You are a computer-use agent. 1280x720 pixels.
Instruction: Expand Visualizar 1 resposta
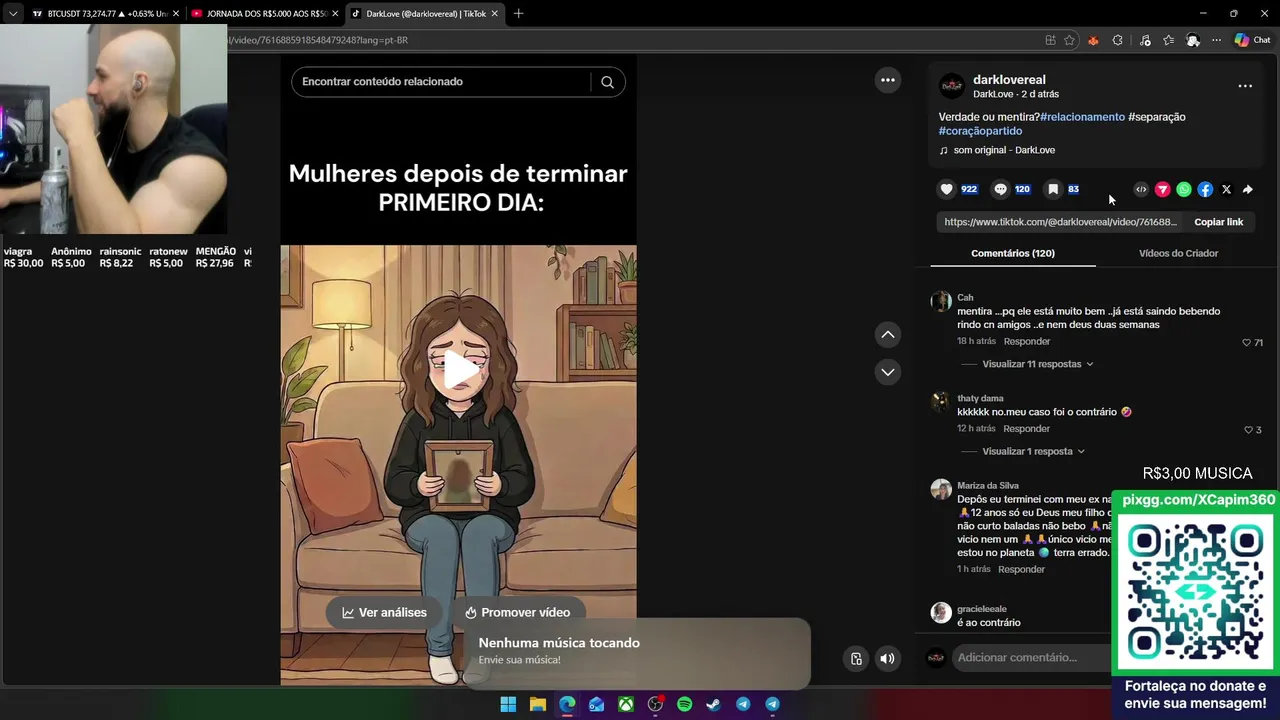point(1034,451)
